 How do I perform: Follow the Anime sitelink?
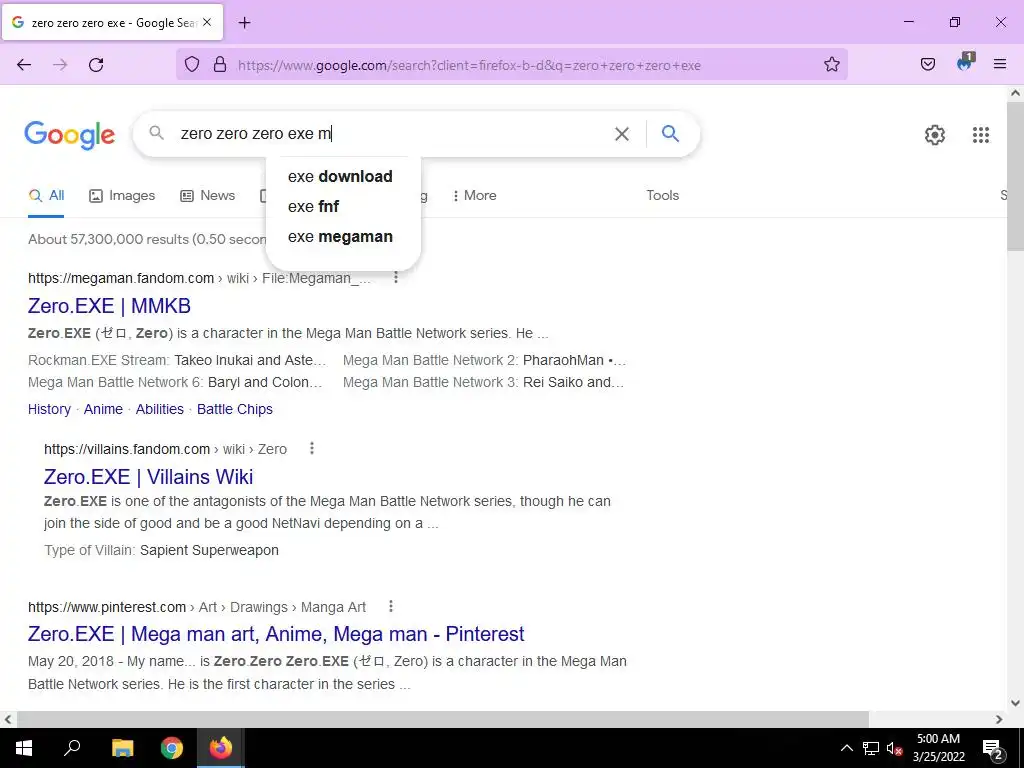click(x=103, y=409)
